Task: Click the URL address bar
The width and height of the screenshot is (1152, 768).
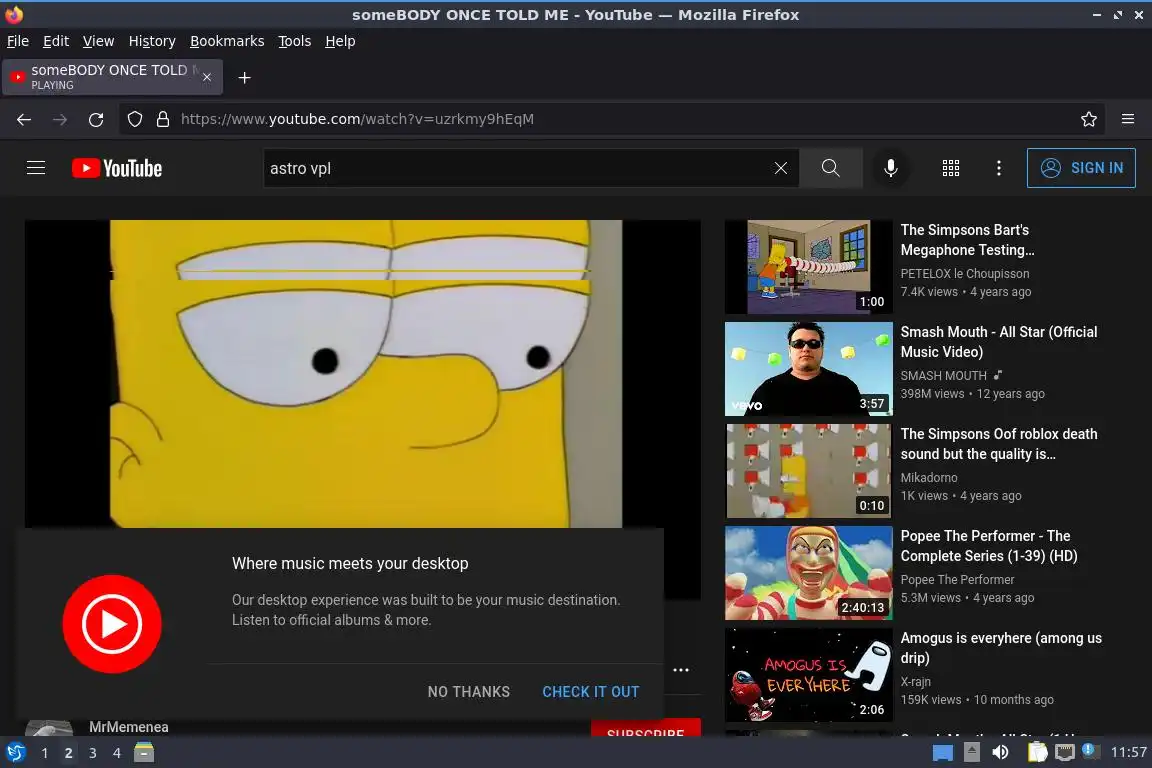Action: pos(610,119)
